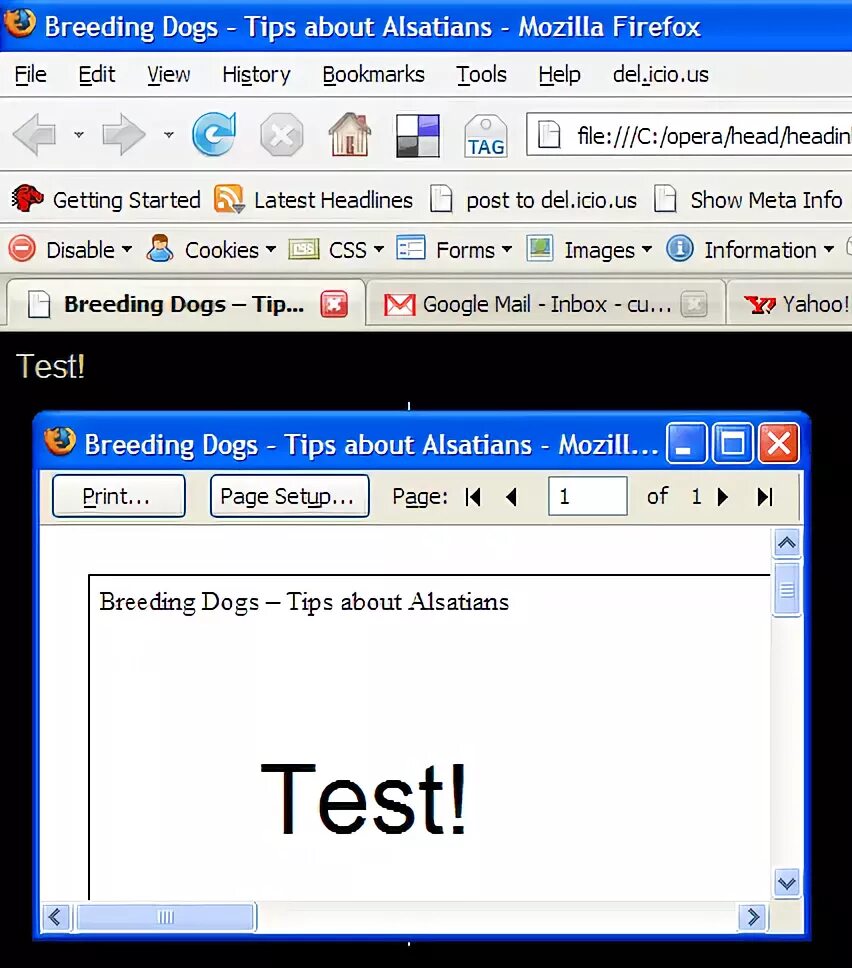Close the Breeding Dogs tab
Image resolution: width=852 pixels, height=968 pixels.
click(x=334, y=304)
